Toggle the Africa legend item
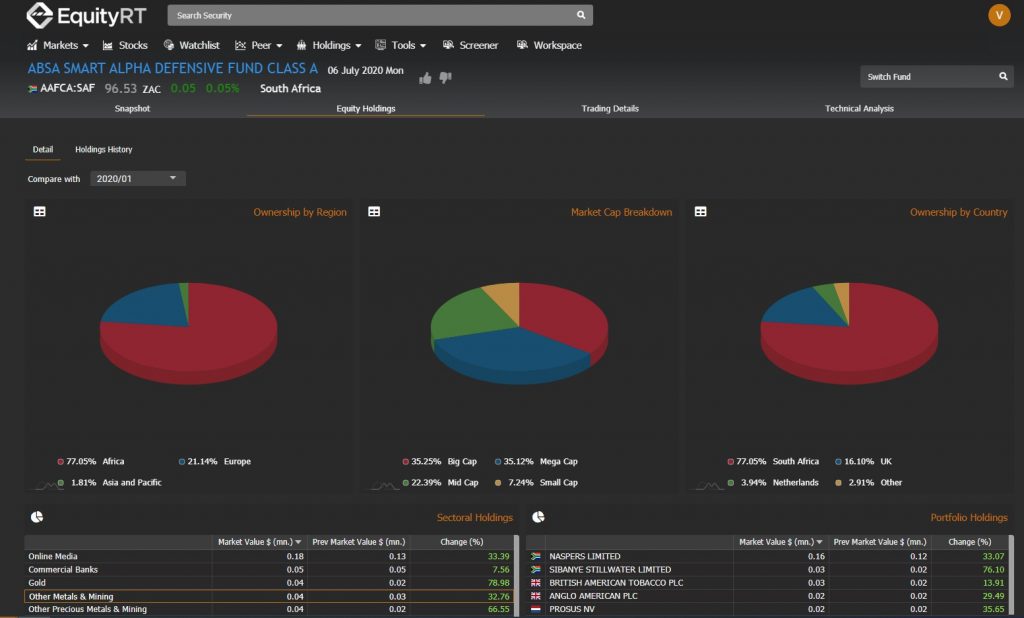1024x618 pixels. tap(91, 461)
